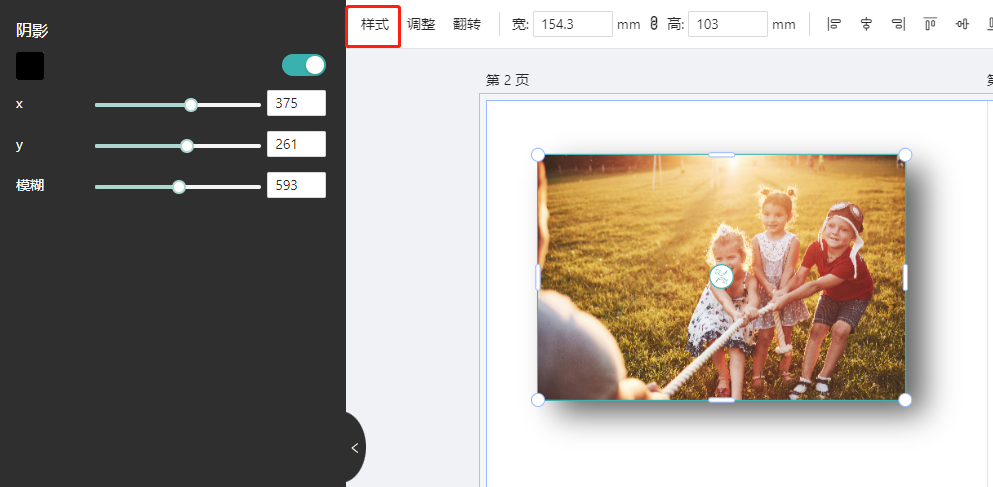
Task: Open the black shadow color swatch
Action: click(x=30, y=66)
